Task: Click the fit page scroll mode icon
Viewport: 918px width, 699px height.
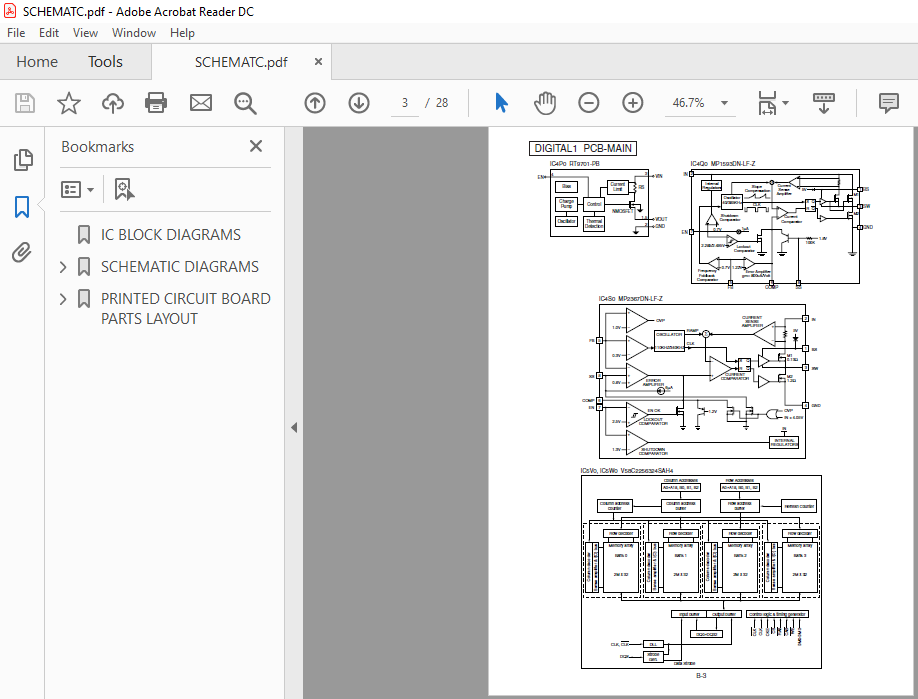Action: [767, 103]
